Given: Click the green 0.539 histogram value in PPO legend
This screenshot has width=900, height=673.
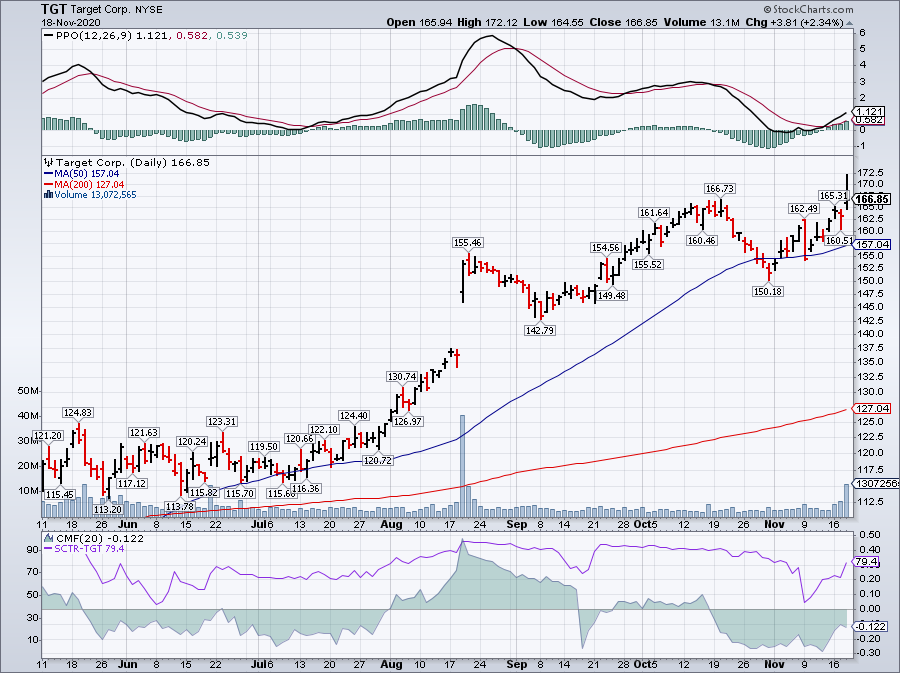Looking at the screenshot, I should [232, 36].
